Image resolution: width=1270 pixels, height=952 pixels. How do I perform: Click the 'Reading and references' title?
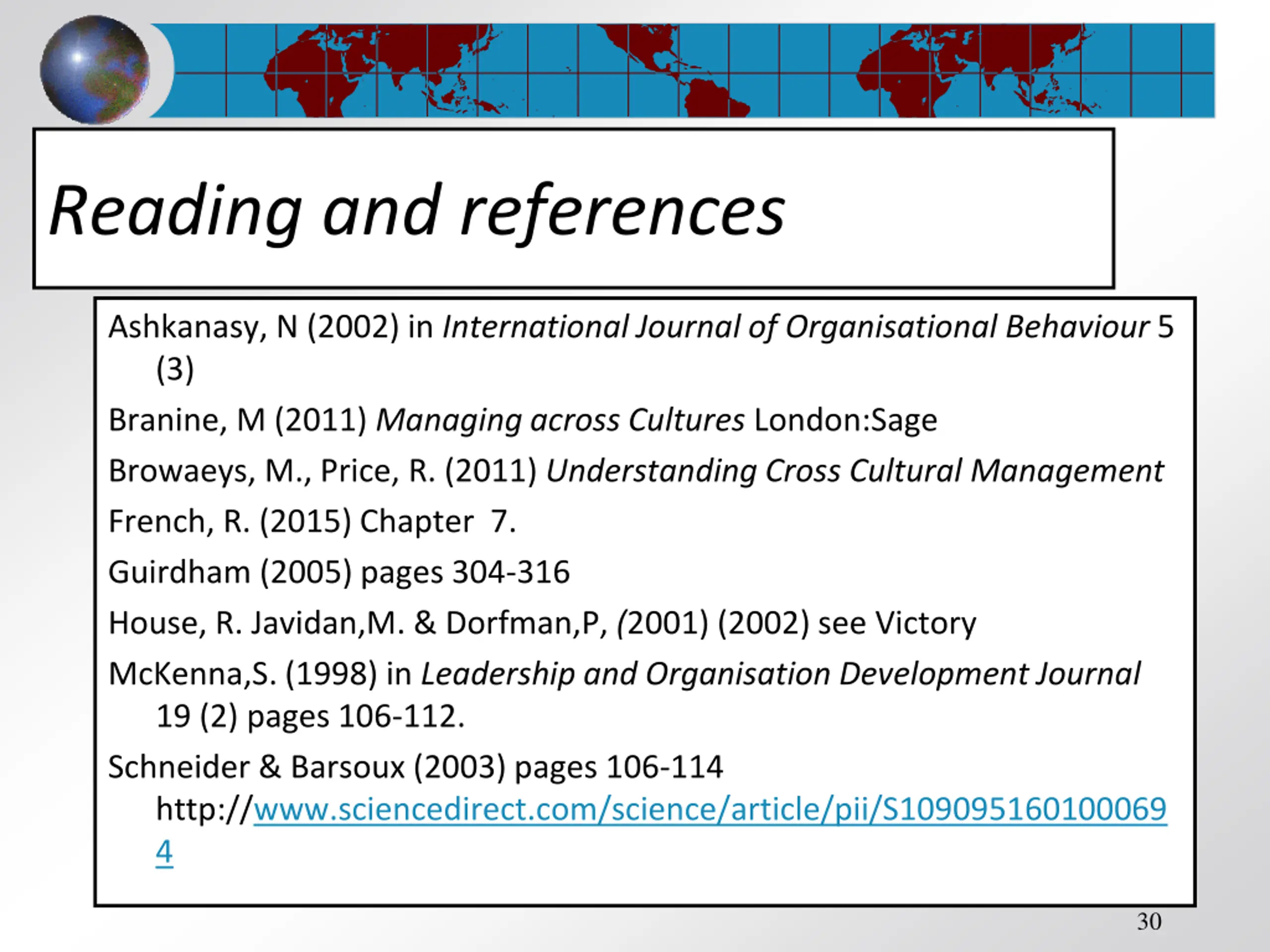tap(416, 210)
